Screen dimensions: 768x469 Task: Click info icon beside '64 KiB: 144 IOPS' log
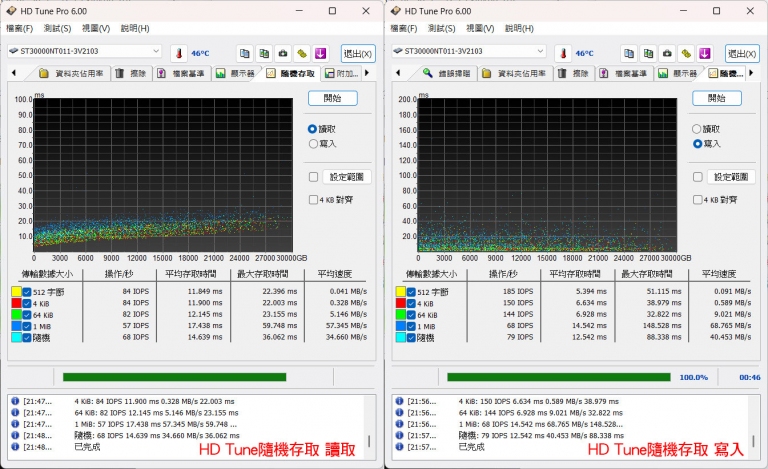(399, 413)
